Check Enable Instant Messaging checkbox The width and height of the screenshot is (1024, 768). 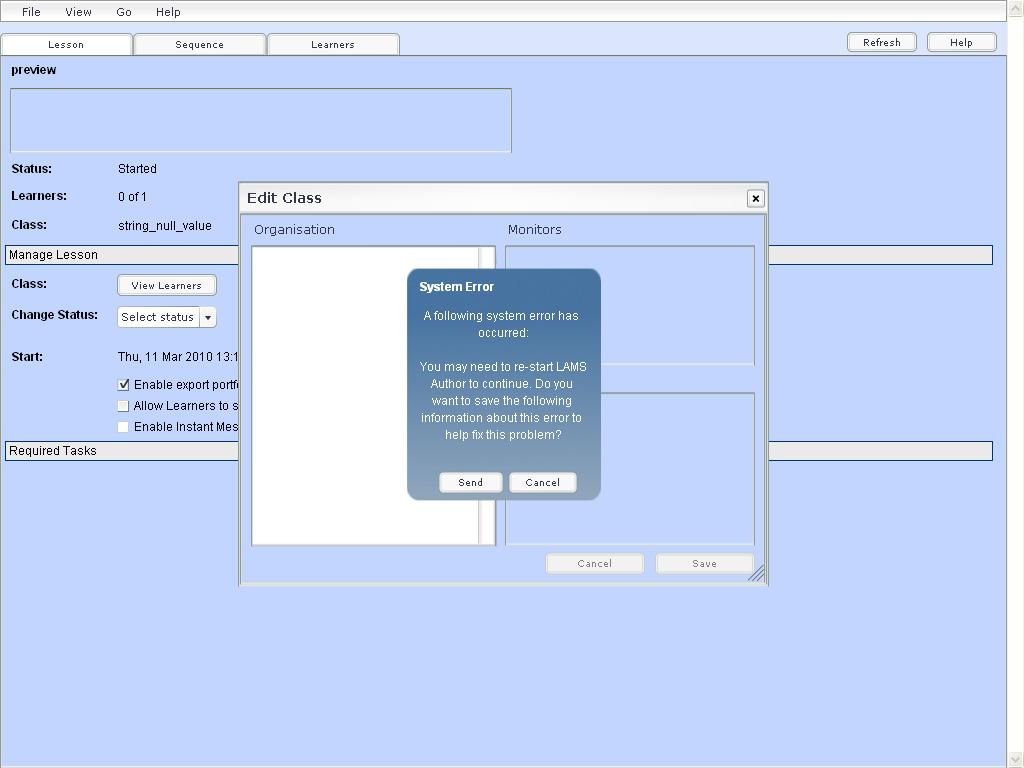tap(124, 426)
